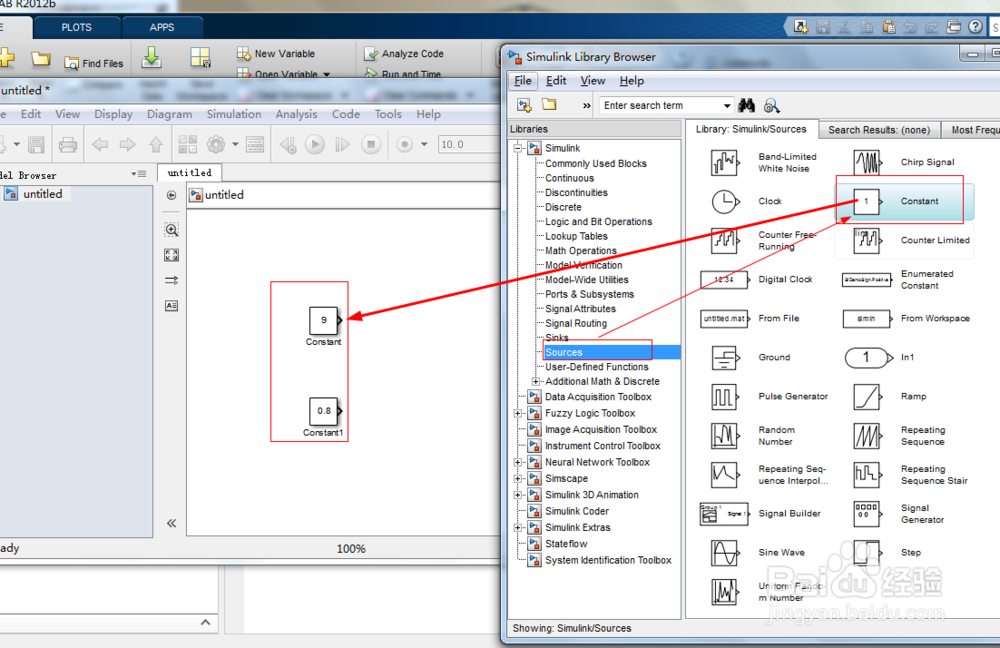1000x648 pixels.
Task: Click the Run simulation play button
Action: tap(314, 145)
